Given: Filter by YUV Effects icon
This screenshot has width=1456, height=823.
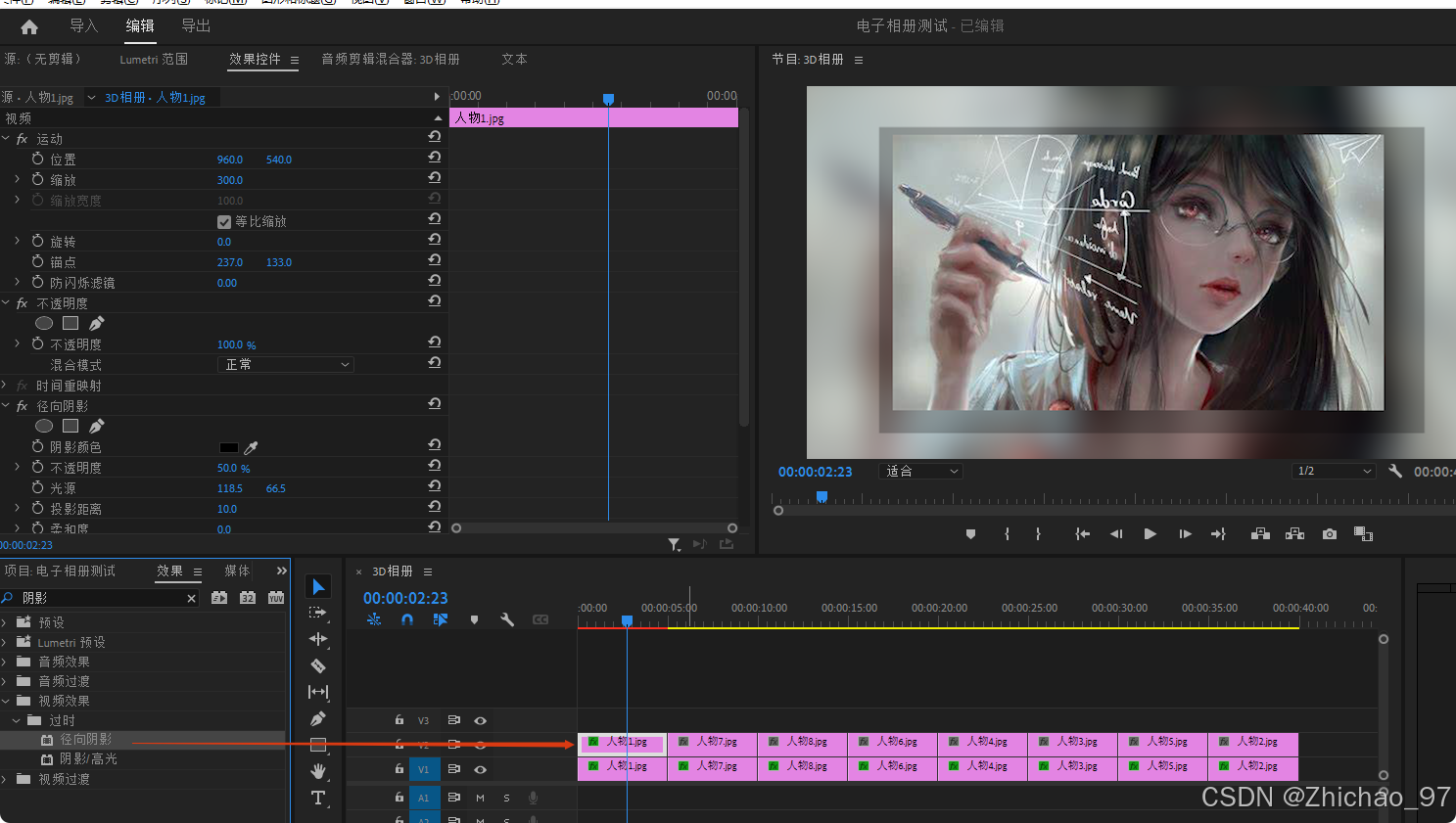Looking at the screenshot, I should pos(276,598).
